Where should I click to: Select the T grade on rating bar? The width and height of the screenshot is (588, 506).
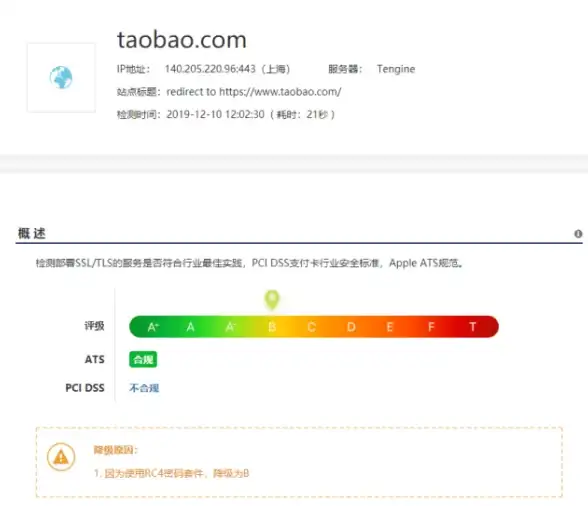[x=472, y=327]
